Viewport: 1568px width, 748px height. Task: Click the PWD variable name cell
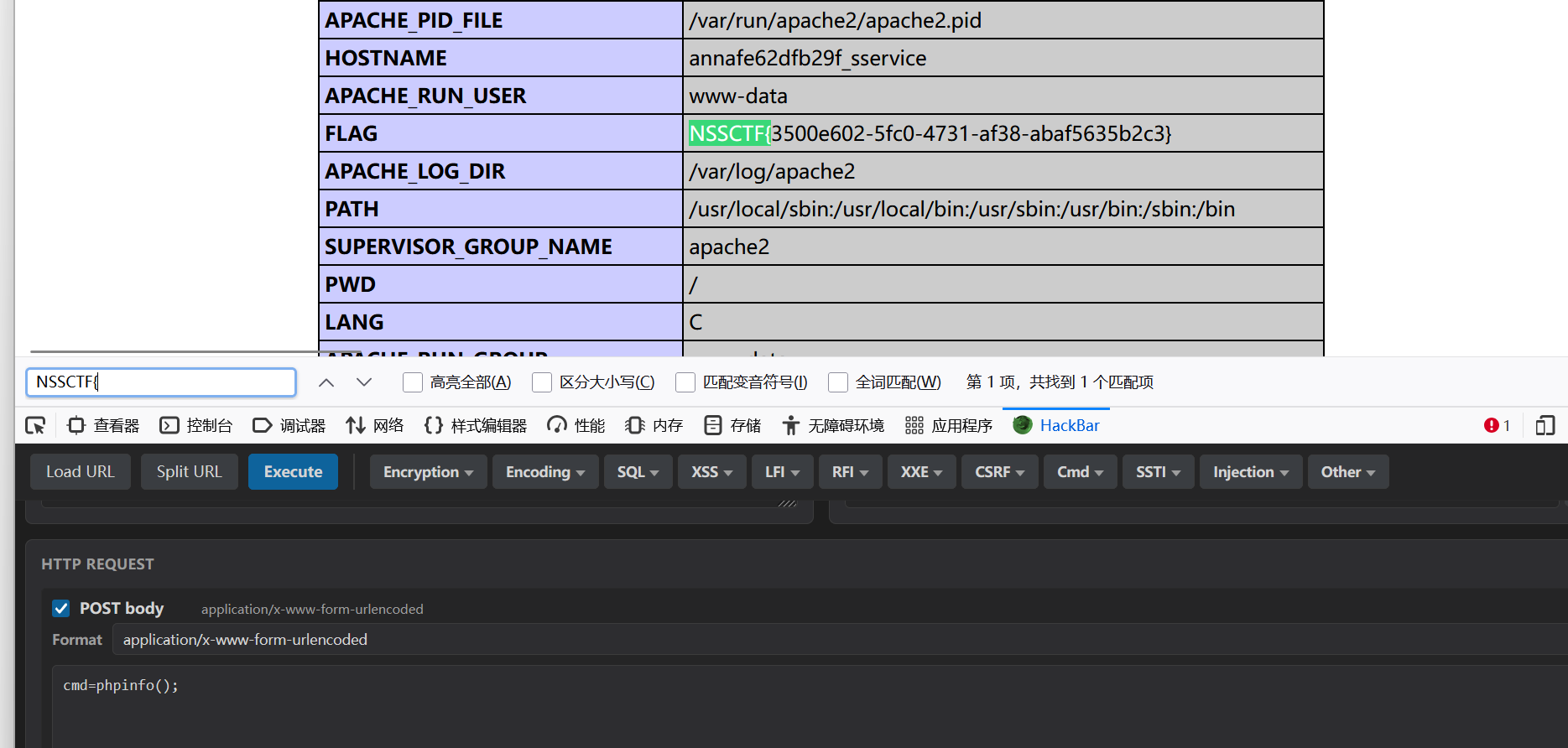[x=501, y=284]
